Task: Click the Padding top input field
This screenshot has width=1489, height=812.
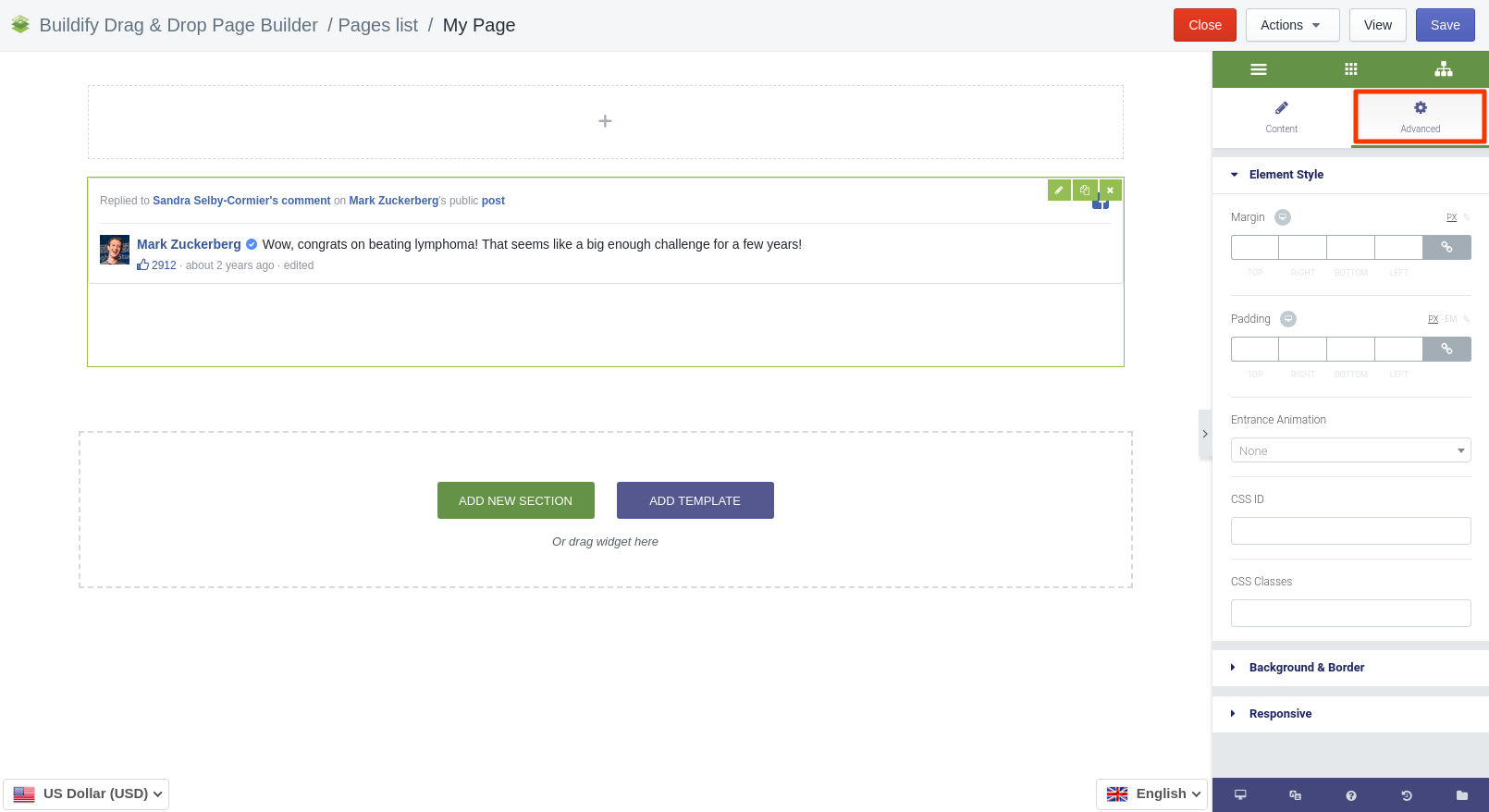Action: (x=1255, y=349)
